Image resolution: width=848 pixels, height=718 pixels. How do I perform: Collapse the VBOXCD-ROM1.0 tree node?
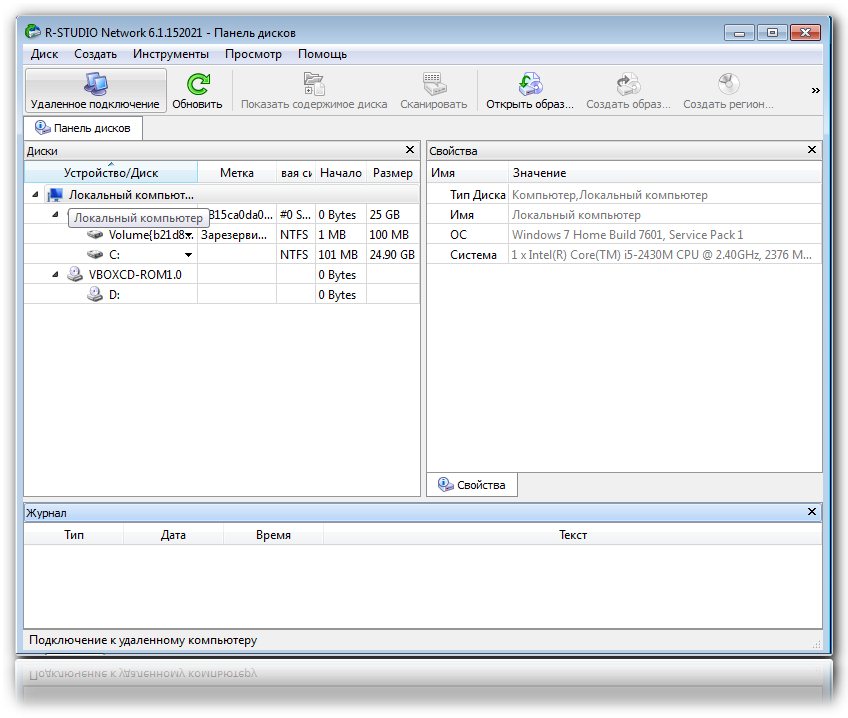[56, 275]
